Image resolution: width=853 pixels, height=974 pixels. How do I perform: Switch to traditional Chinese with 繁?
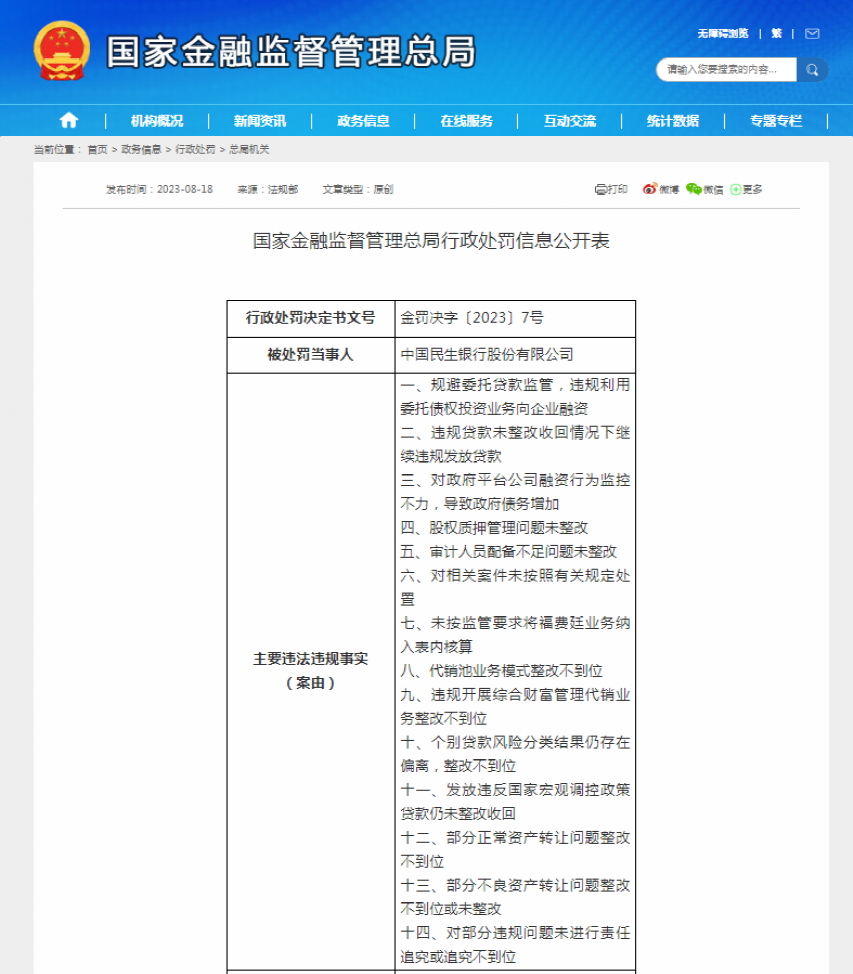tap(777, 34)
